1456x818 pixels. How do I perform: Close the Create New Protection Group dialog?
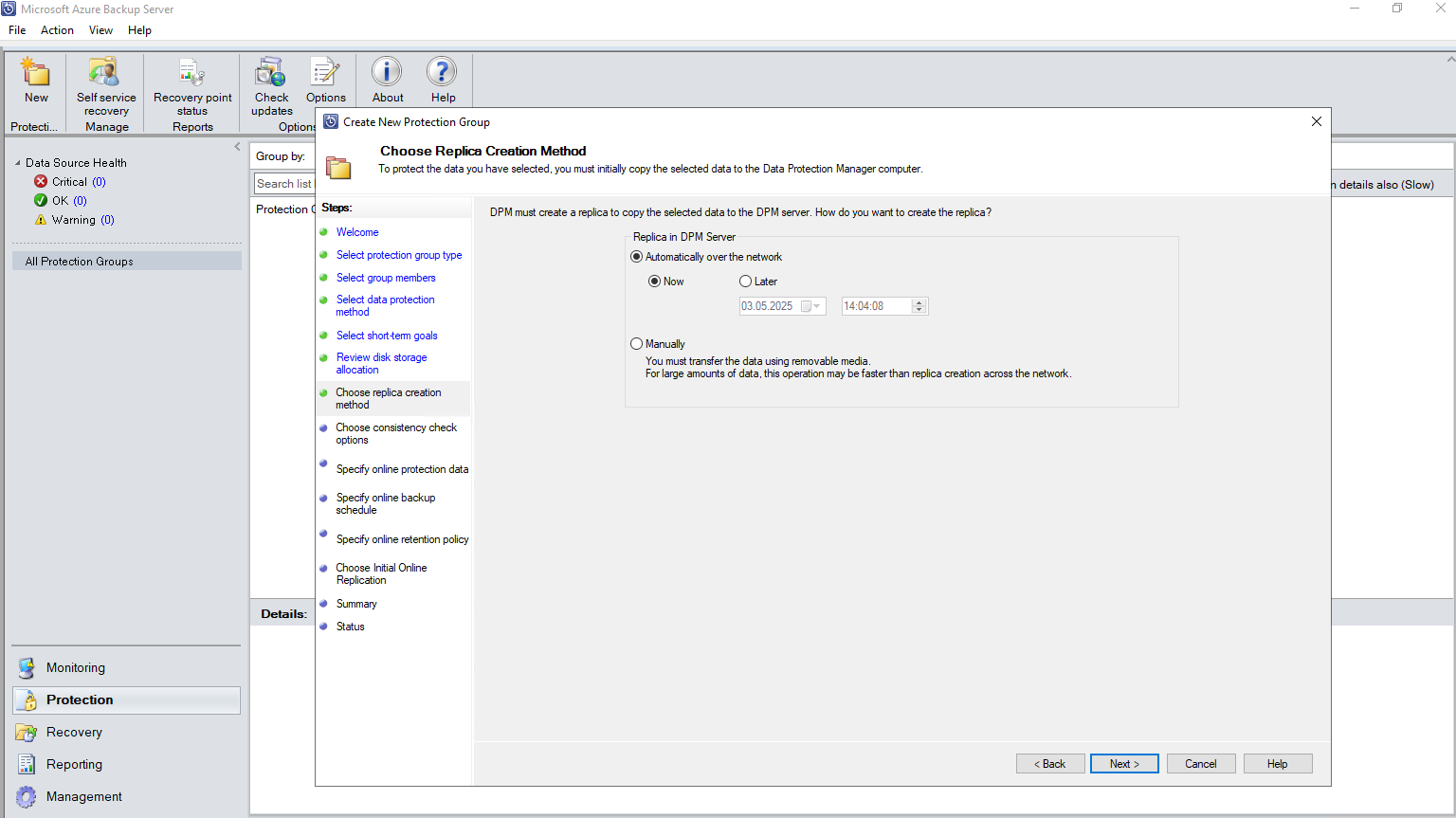1316,121
